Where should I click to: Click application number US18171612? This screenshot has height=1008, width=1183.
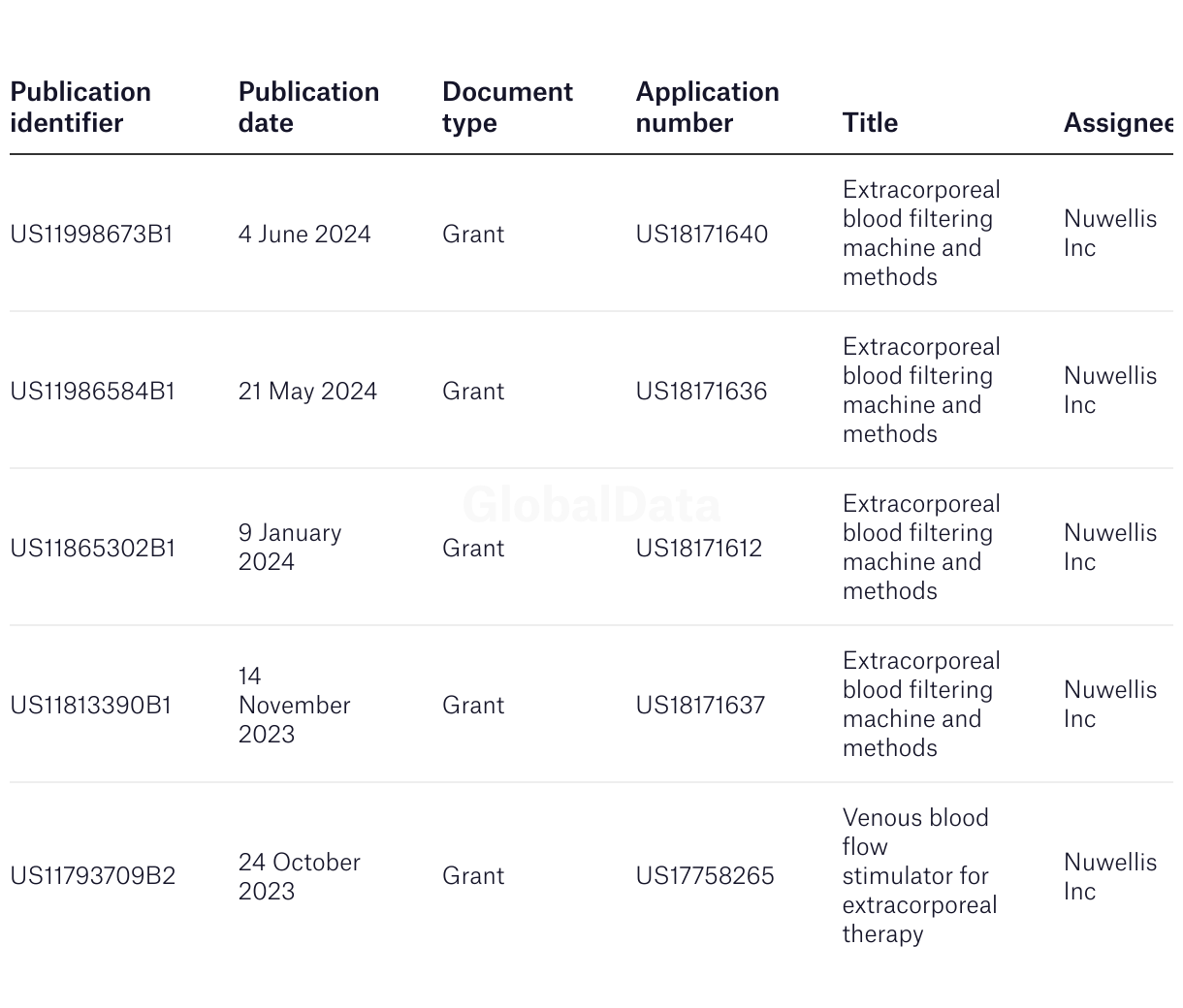(x=698, y=548)
